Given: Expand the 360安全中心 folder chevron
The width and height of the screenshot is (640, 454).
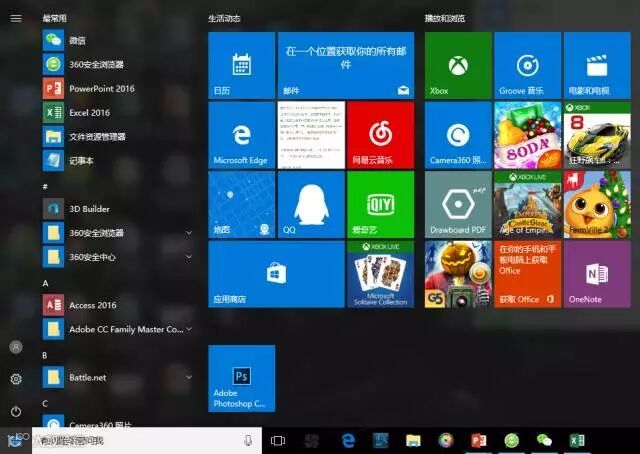Looking at the screenshot, I should (189, 257).
